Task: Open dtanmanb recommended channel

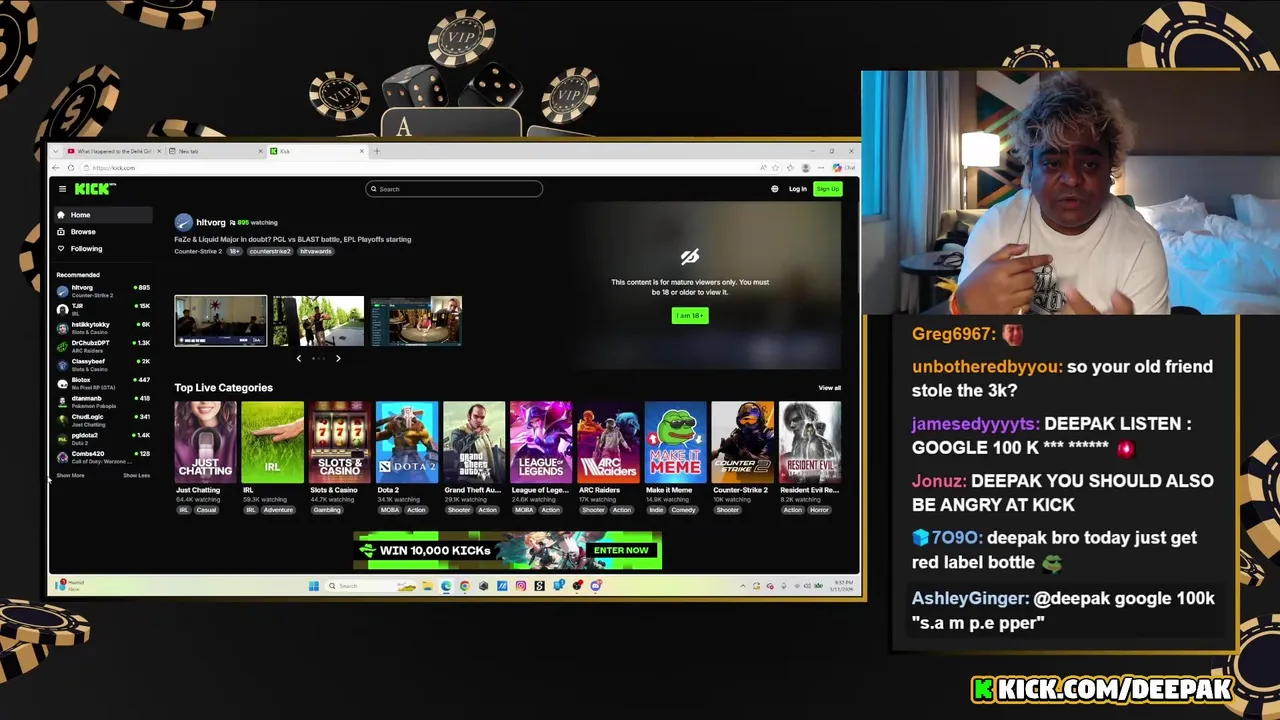Action: [x=103, y=402]
